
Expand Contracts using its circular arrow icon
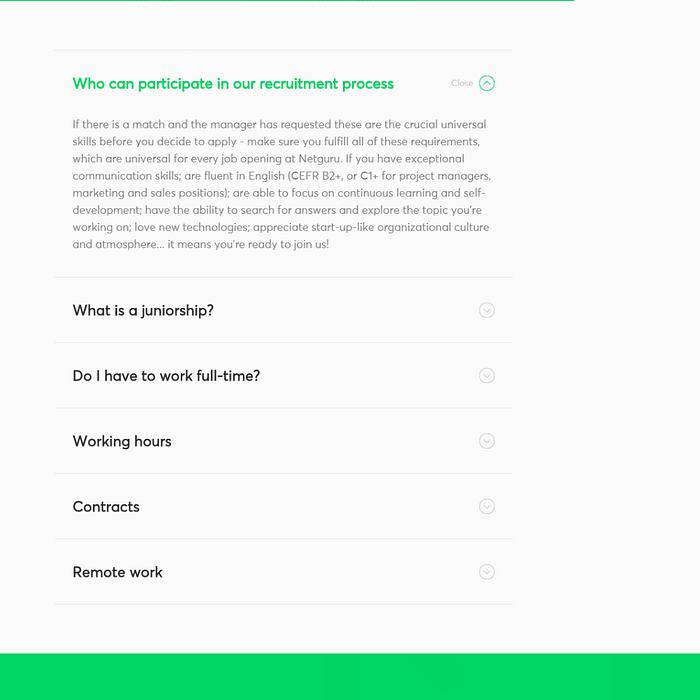[x=487, y=506]
